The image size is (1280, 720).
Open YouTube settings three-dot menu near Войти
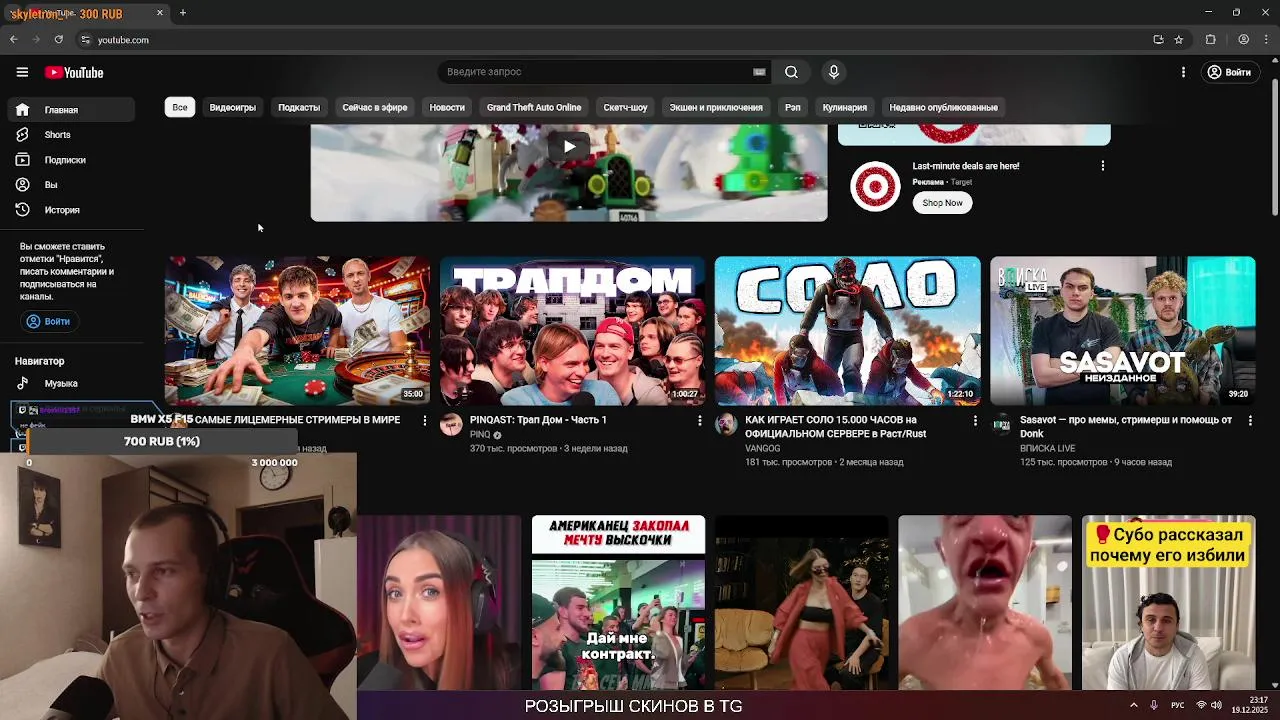tap(1183, 72)
